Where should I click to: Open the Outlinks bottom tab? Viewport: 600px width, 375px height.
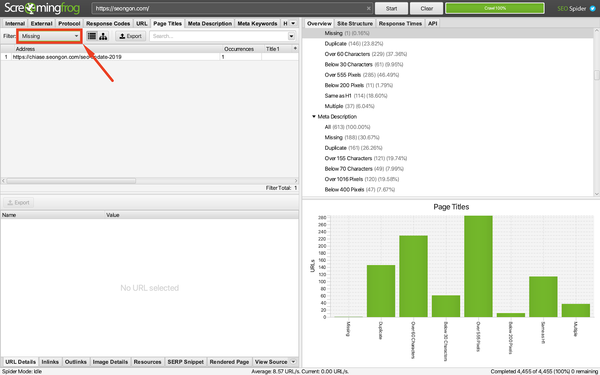point(76,362)
